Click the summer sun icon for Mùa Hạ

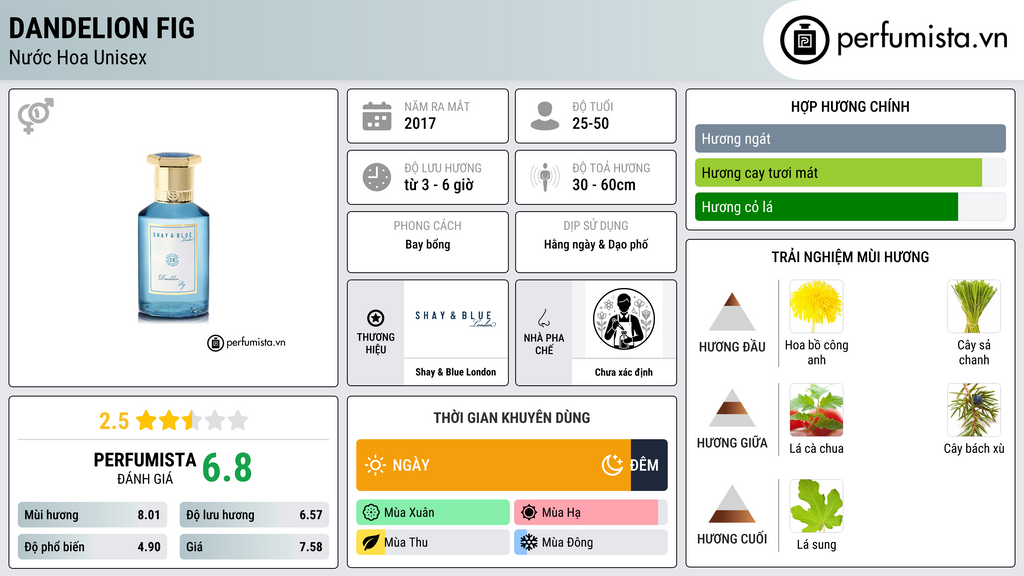(x=529, y=513)
